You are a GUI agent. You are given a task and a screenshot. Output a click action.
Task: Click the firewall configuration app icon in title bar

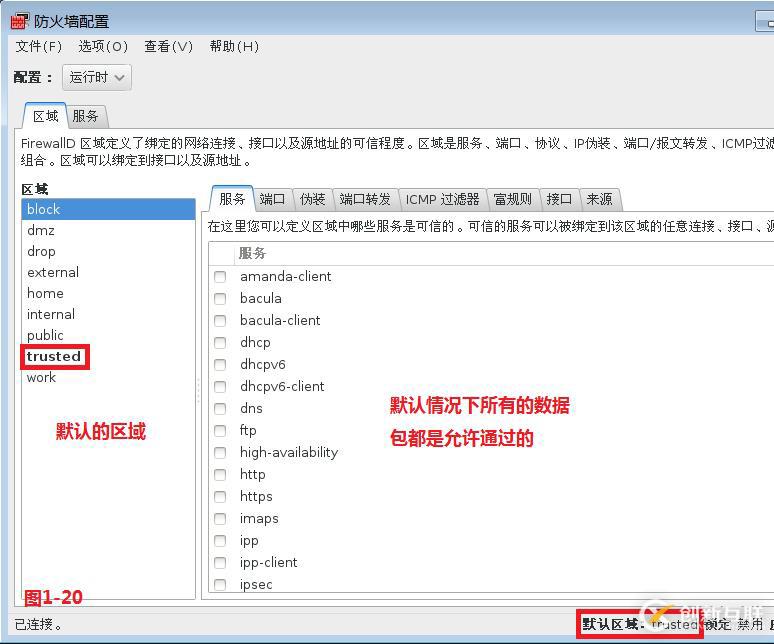tap(19, 21)
